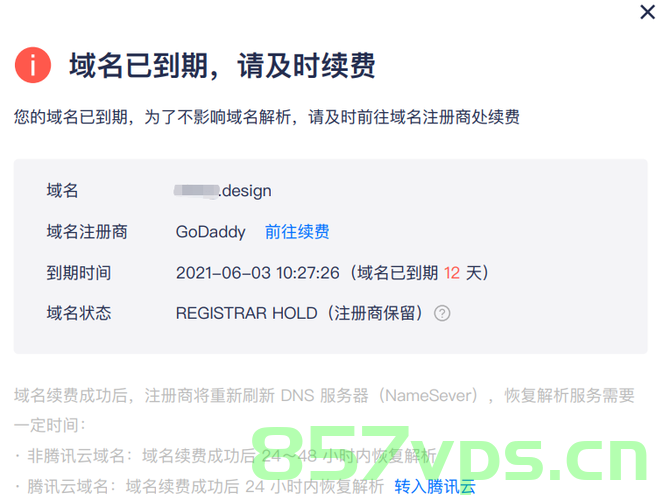Select the blurred .design domain name
Image resolution: width=664 pixels, height=500 pixels.
pyautogui.click(x=223, y=191)
